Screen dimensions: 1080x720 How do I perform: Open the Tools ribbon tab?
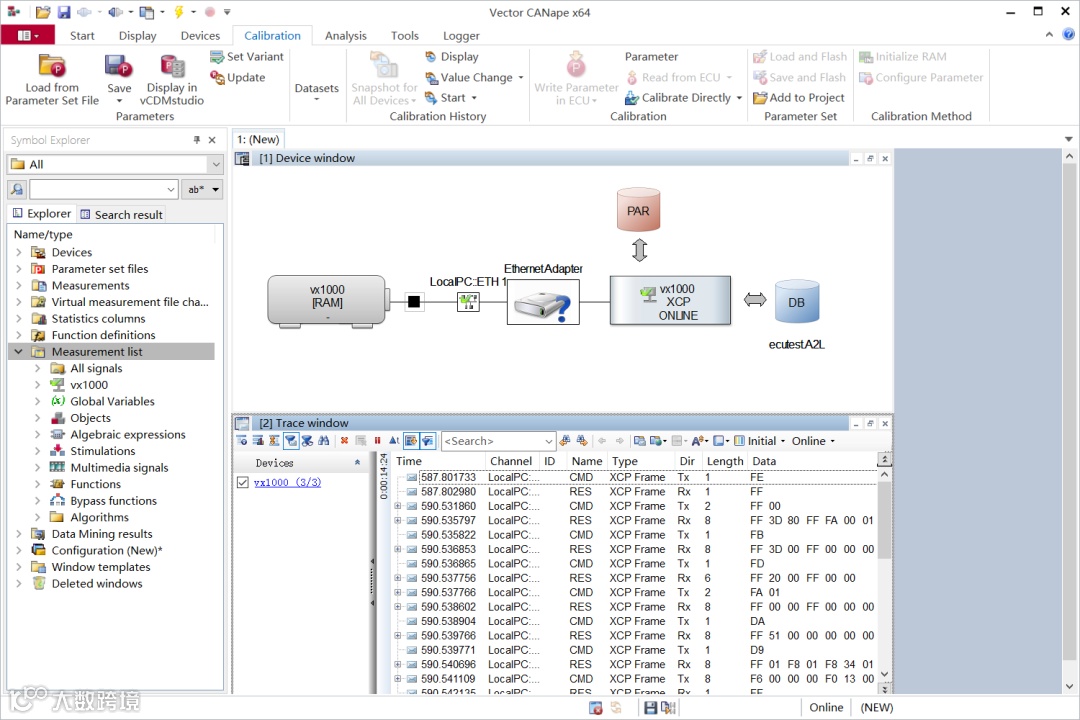(x=405, y=36)
